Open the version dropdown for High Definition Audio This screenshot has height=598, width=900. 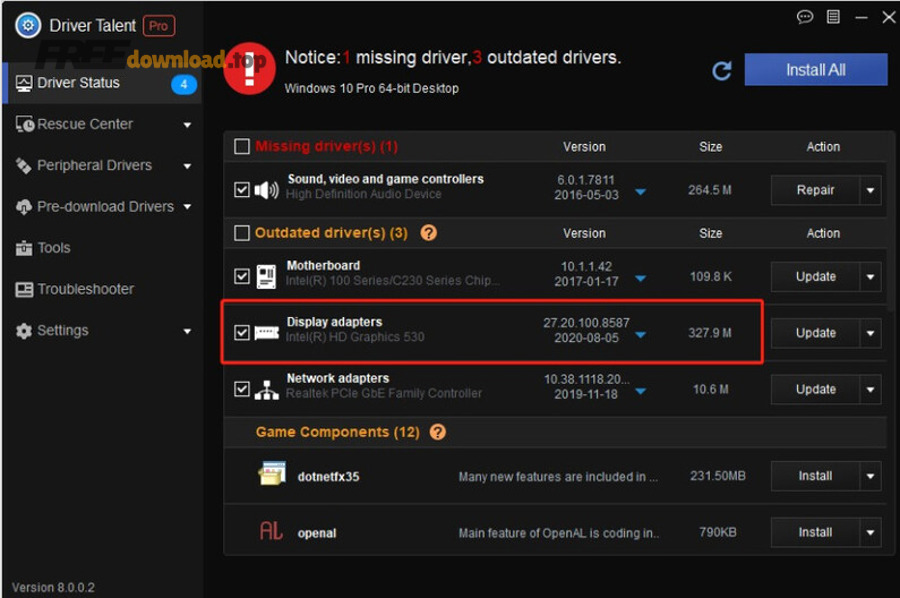(641, 192)
